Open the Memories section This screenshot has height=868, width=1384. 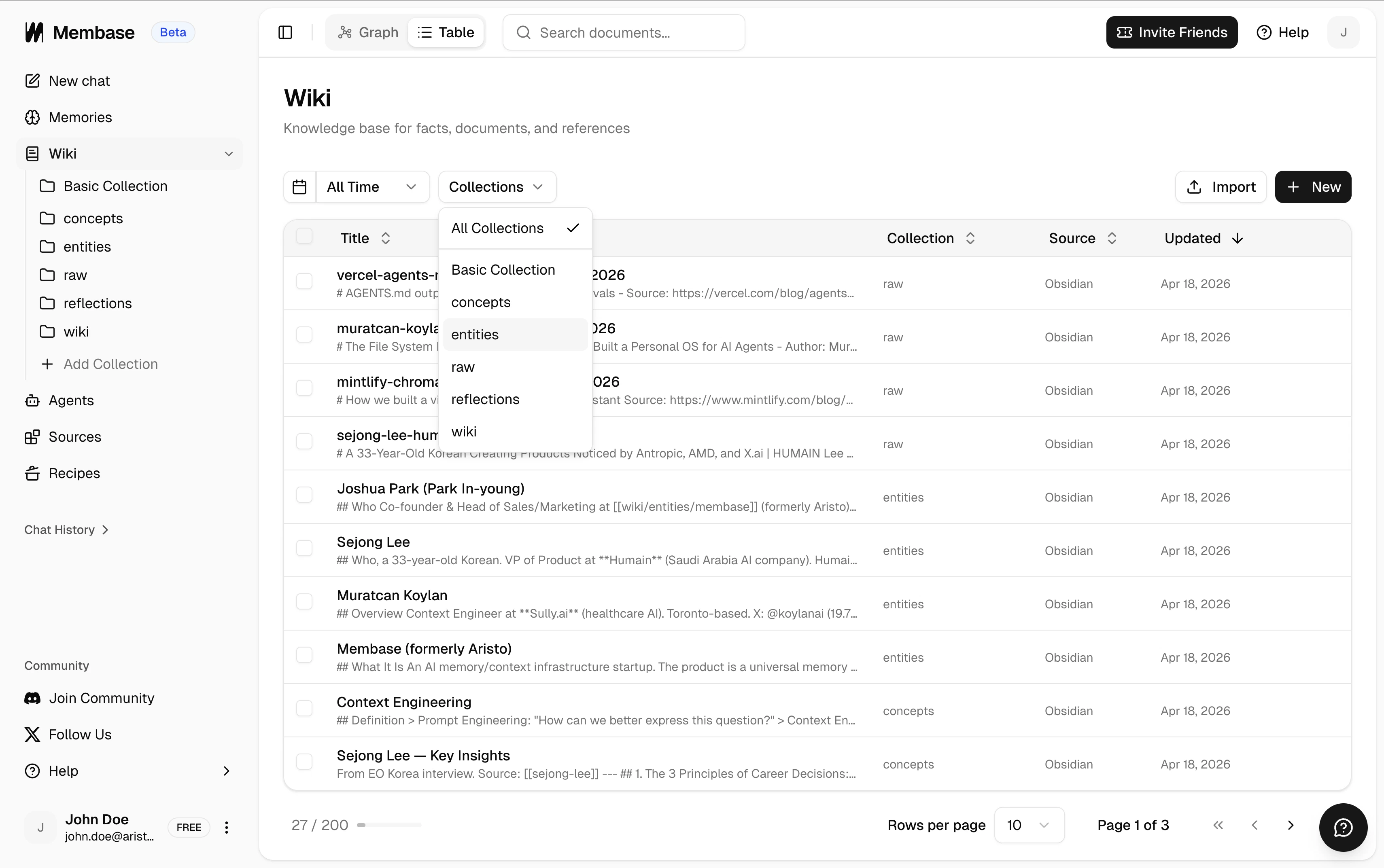point(80,117)
